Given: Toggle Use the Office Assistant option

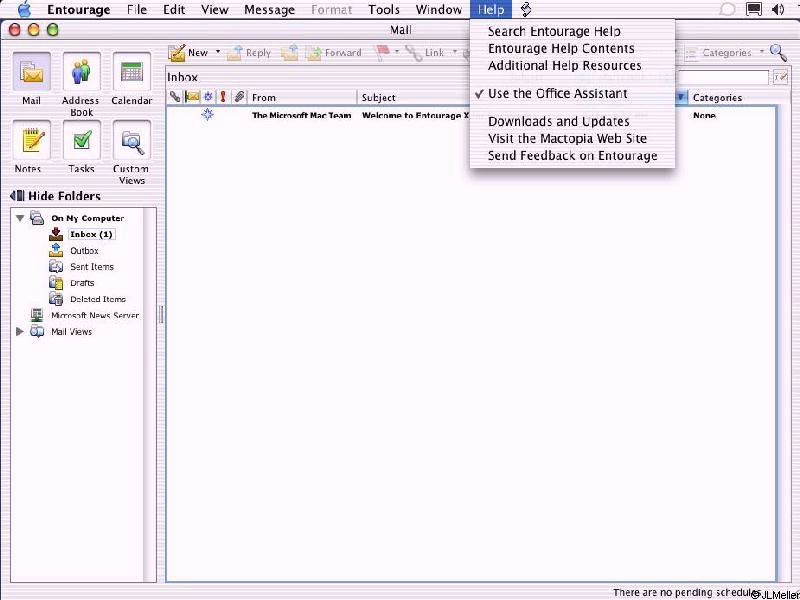Looking at the screenshot, I should pos(572,94).
